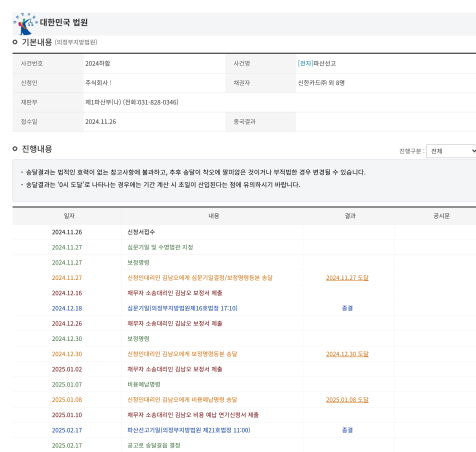476x452 pixels.
Task: Select the 심문기일 및 수명법관 지정 entry
Action: coord(160,247)
